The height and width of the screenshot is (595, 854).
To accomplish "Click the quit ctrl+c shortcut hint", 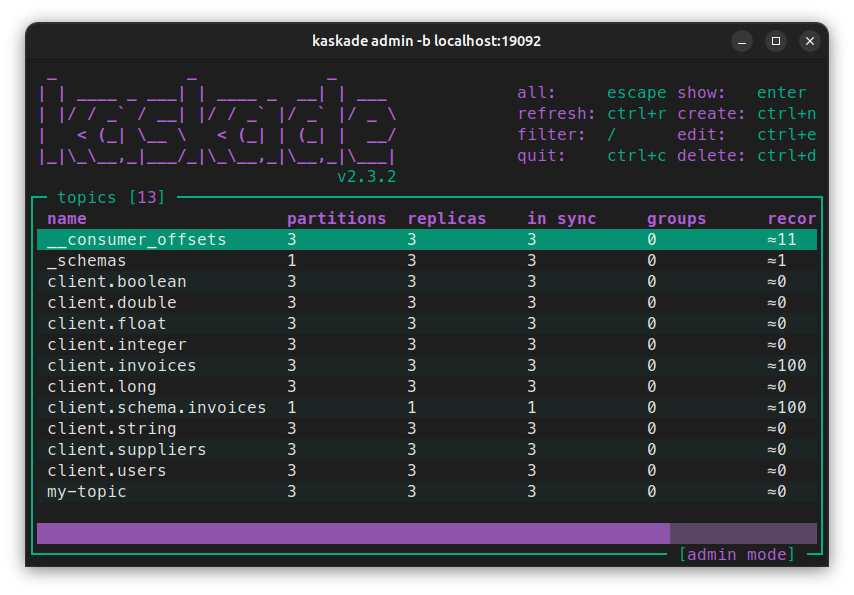I will 591,156.
